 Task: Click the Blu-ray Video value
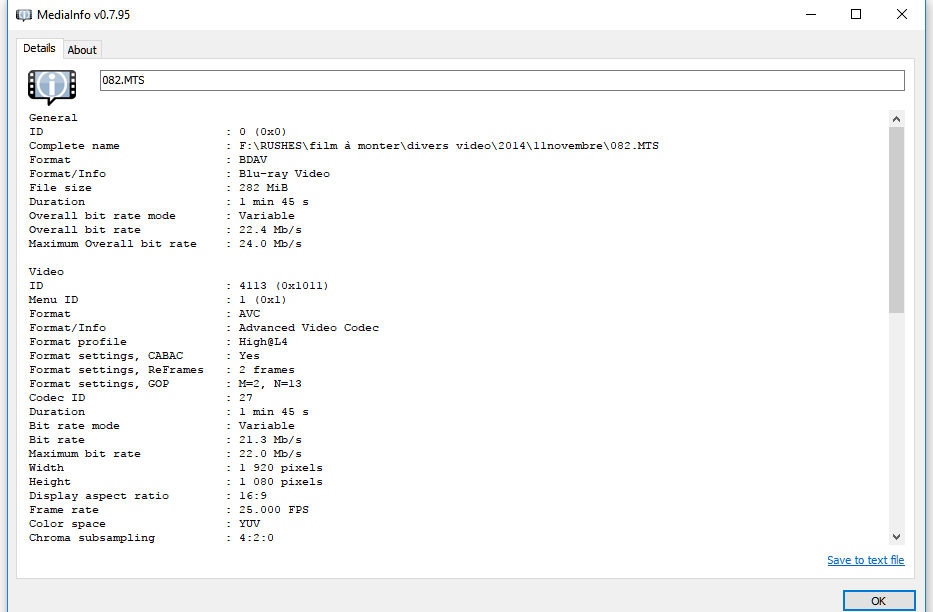(284, 174)
